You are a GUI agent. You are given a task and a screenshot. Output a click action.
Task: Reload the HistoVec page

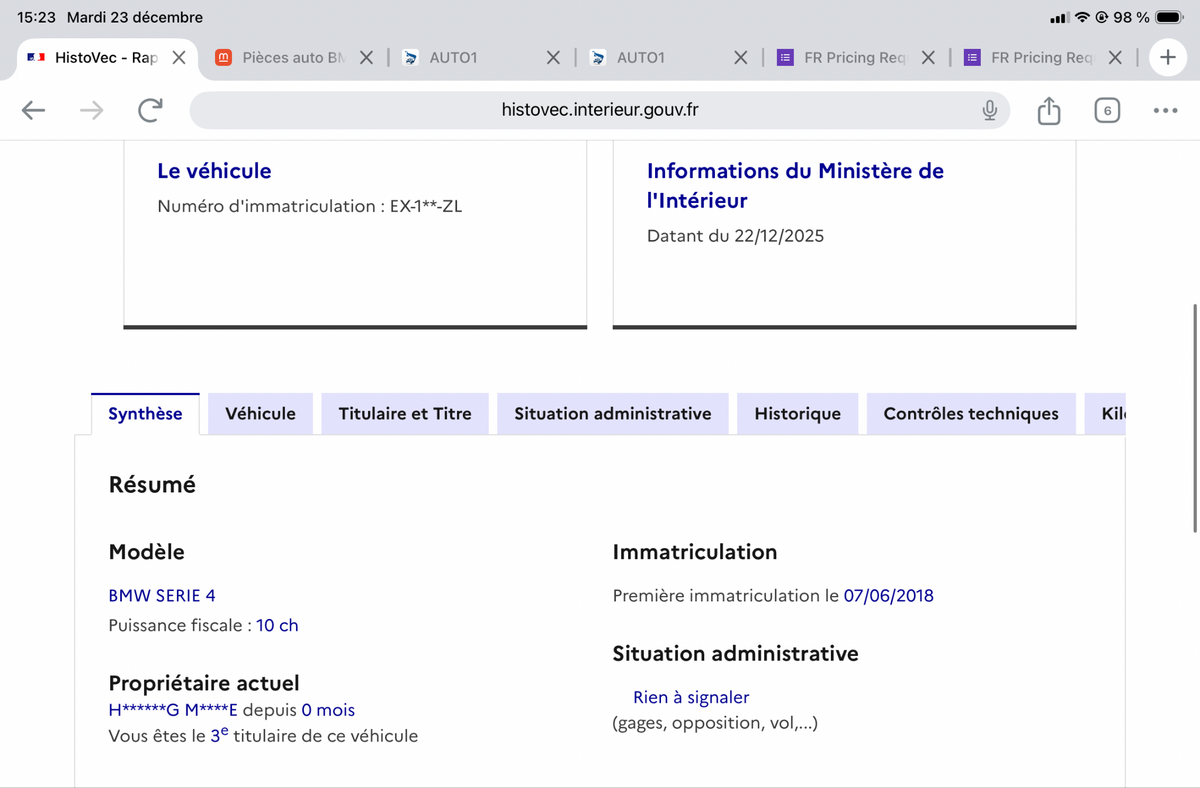pos(150,110)
